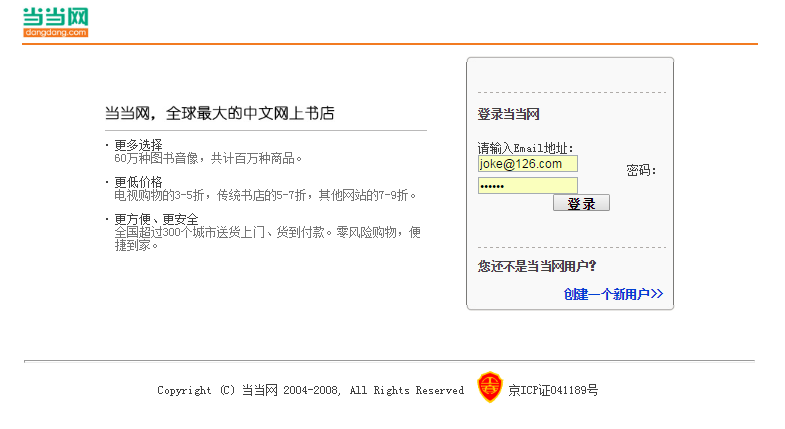Viewport: 785px width, 429px height.
Task: Click the 更低价格 bullet text
Action: coord(138,182)
